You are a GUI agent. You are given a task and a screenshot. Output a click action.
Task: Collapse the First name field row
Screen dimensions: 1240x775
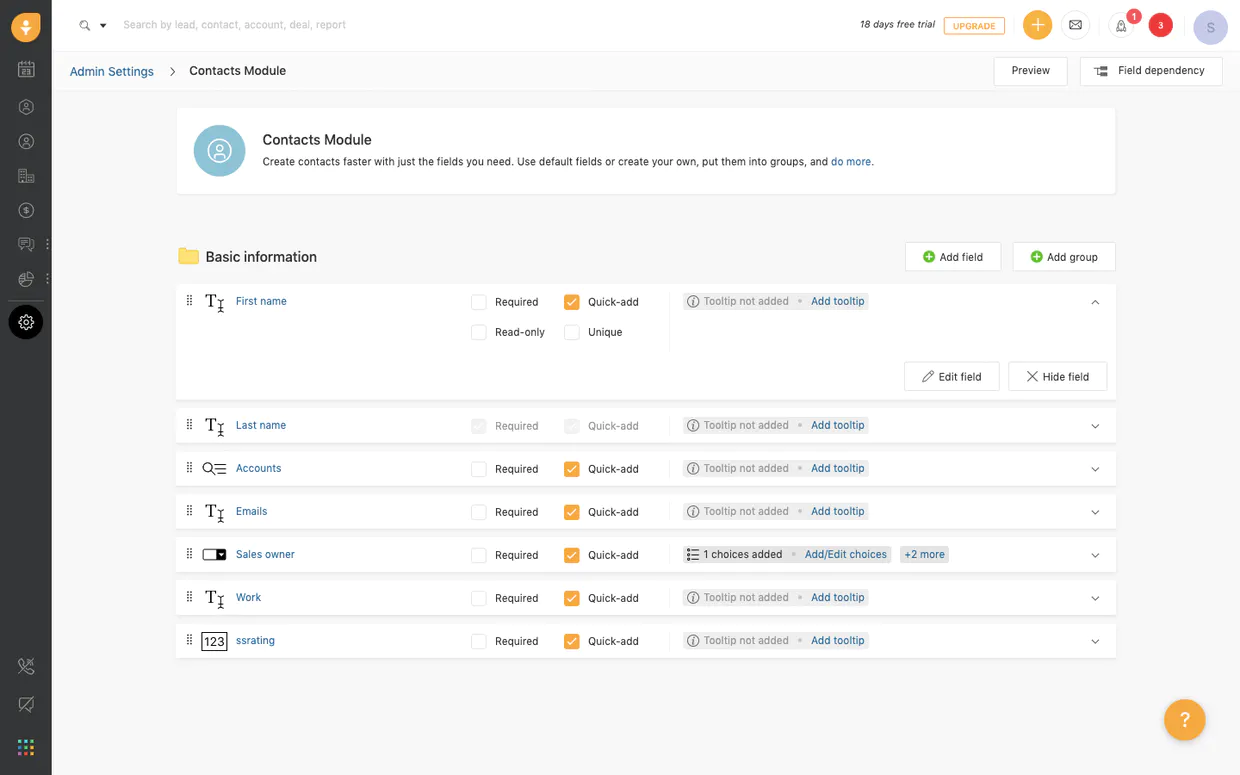[1095, 302]
